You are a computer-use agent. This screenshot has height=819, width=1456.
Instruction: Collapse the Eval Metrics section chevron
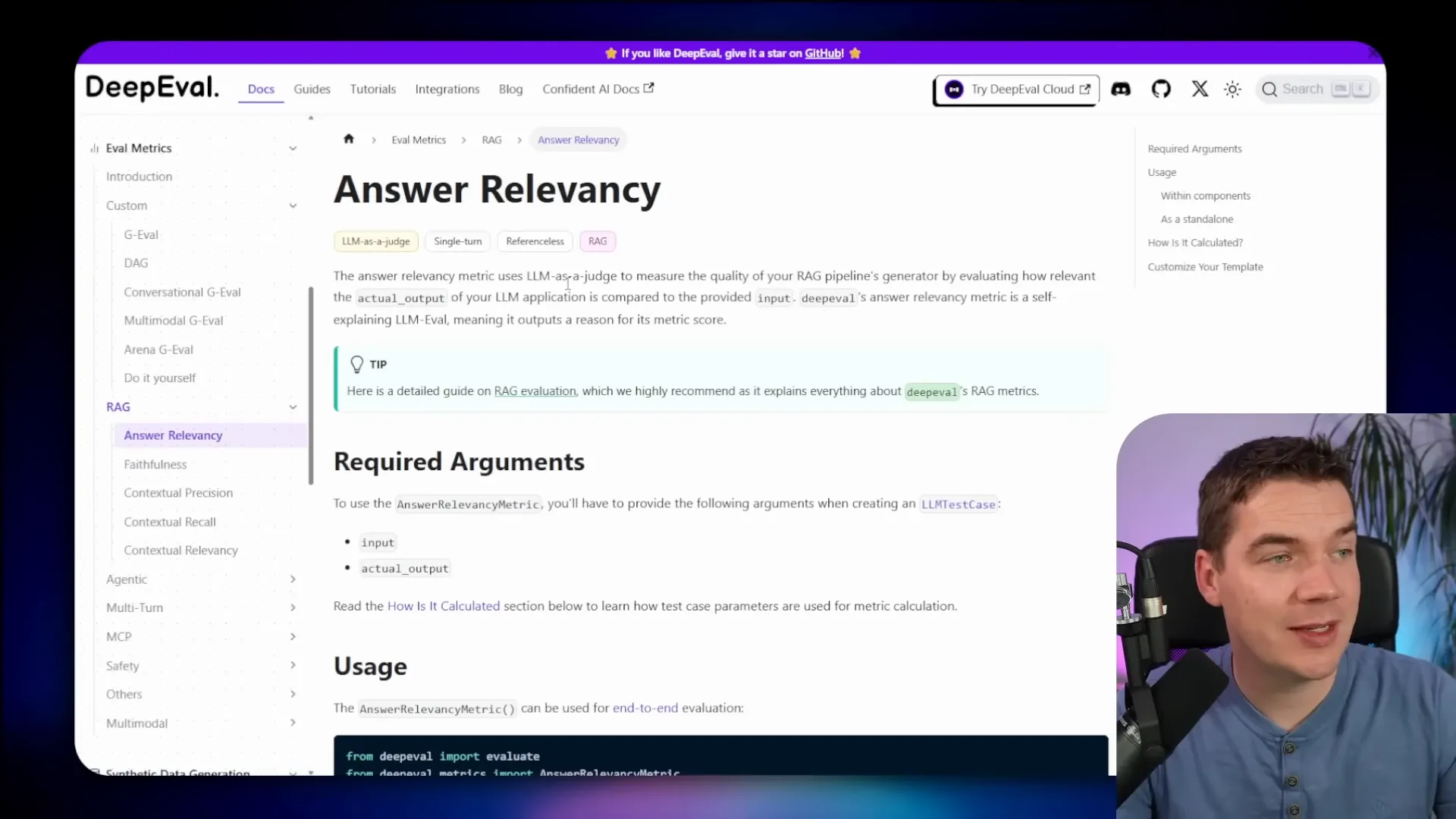point(293,149)
